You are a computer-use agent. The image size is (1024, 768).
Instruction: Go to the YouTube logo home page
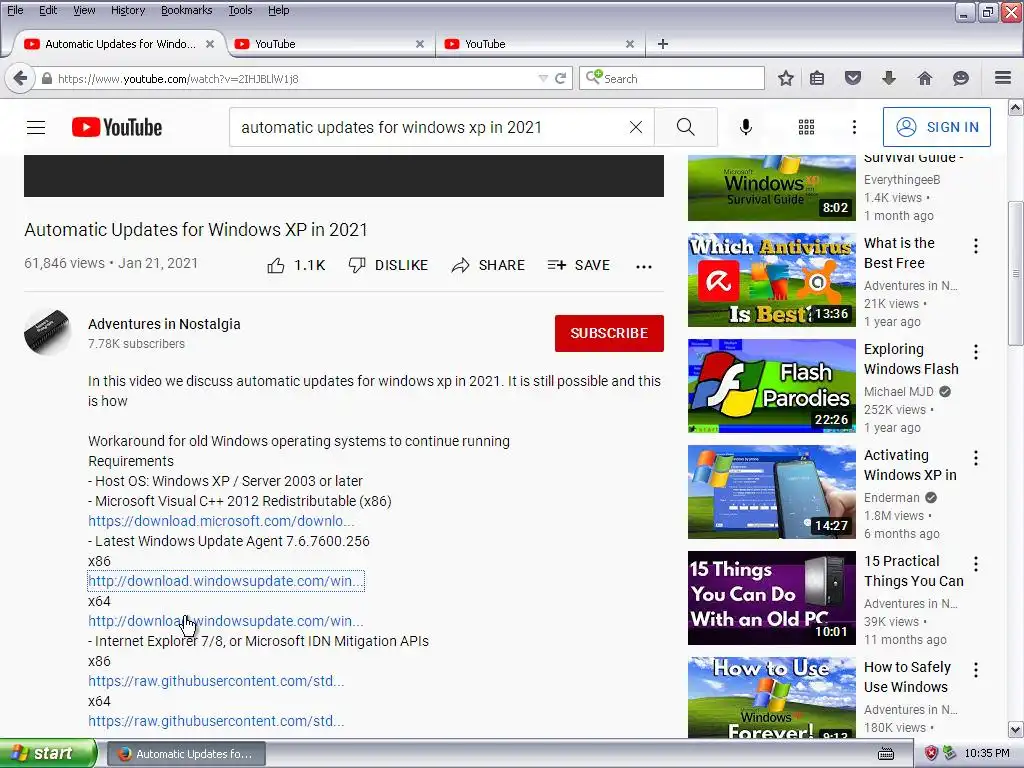(x=117, y=127)
